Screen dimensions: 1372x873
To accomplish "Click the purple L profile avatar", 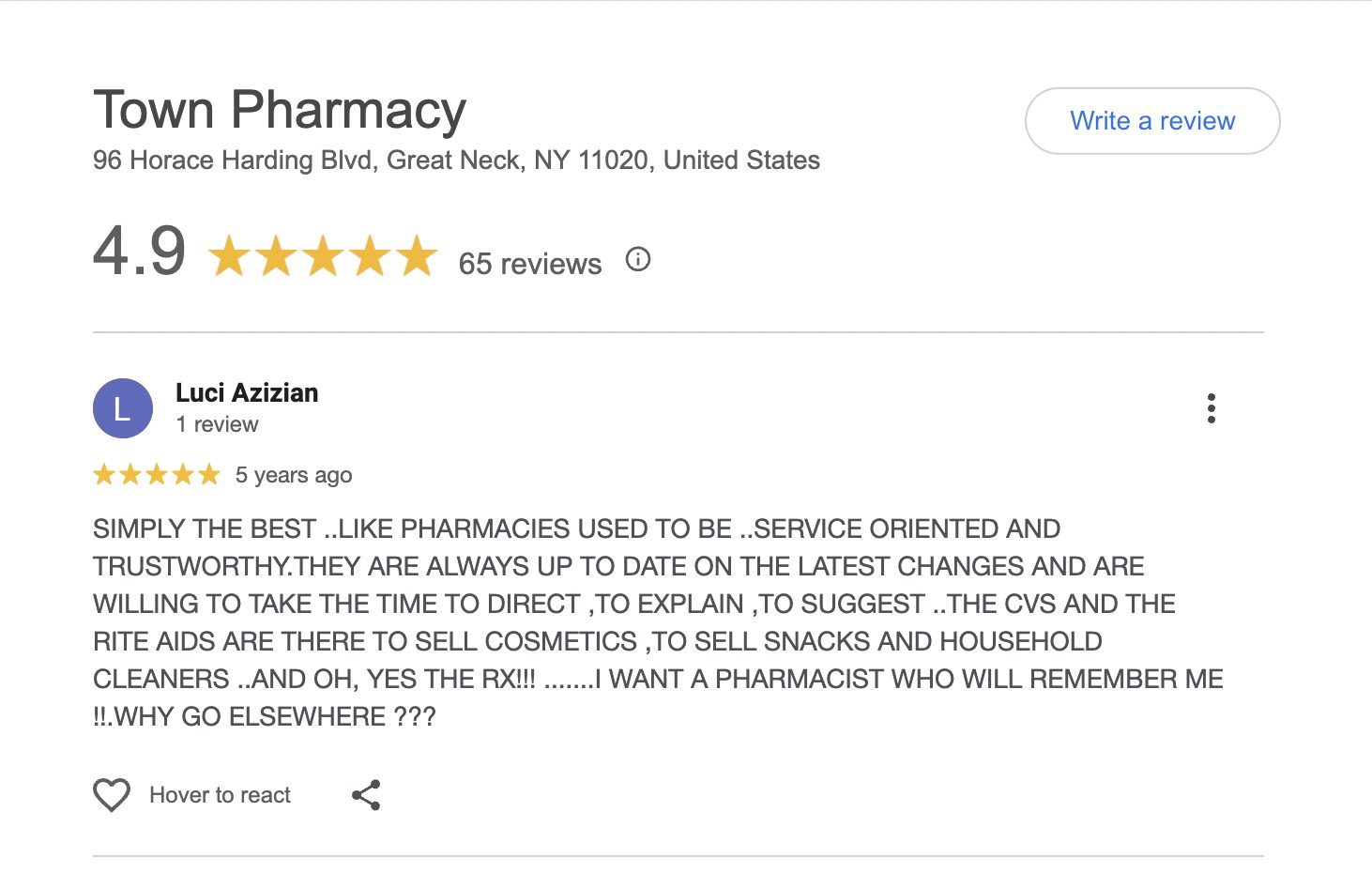I will pos(123,408).
